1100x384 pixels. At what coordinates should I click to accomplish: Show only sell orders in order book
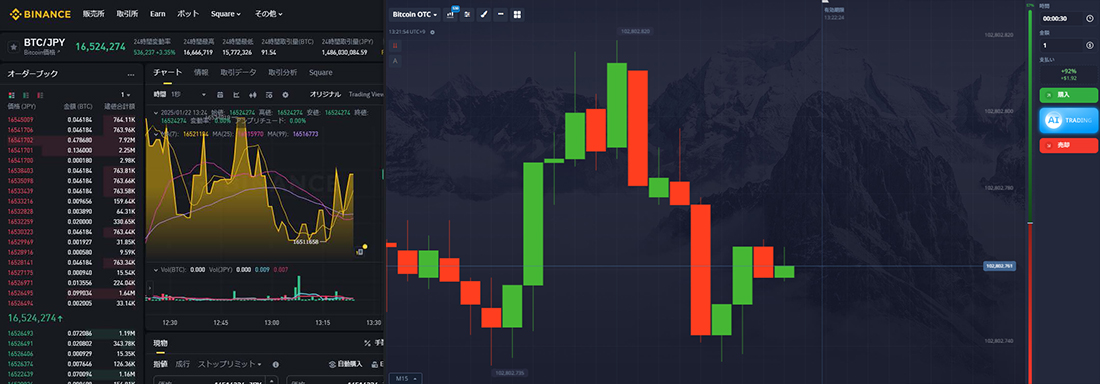click(x=41, y=95)
